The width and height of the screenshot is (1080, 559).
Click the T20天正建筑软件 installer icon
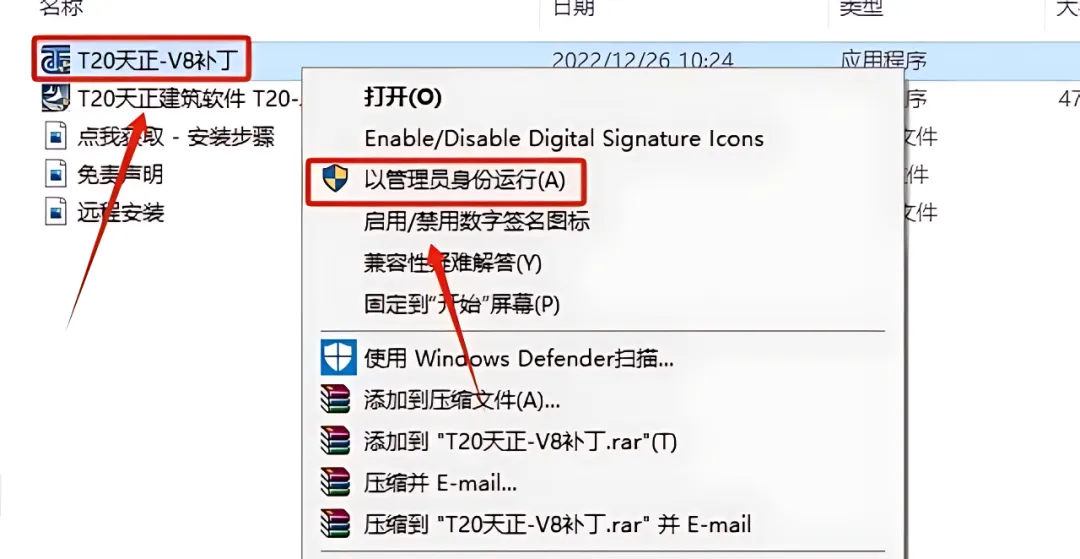[x=56, y=98]
